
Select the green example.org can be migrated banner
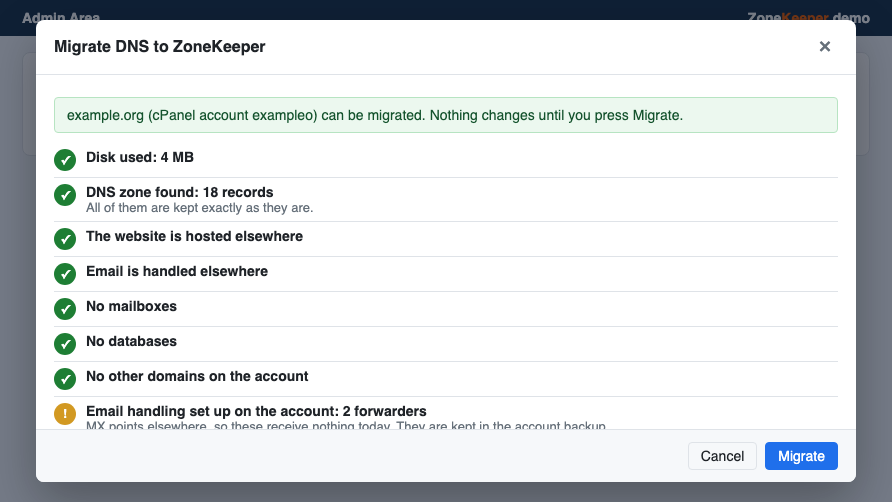445,115
